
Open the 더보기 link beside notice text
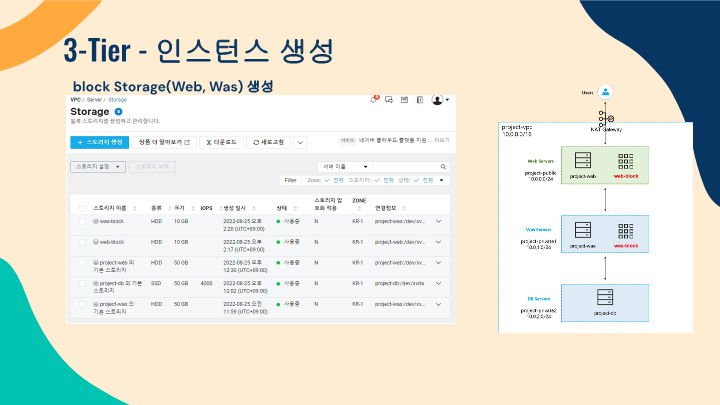pos(442,140)
